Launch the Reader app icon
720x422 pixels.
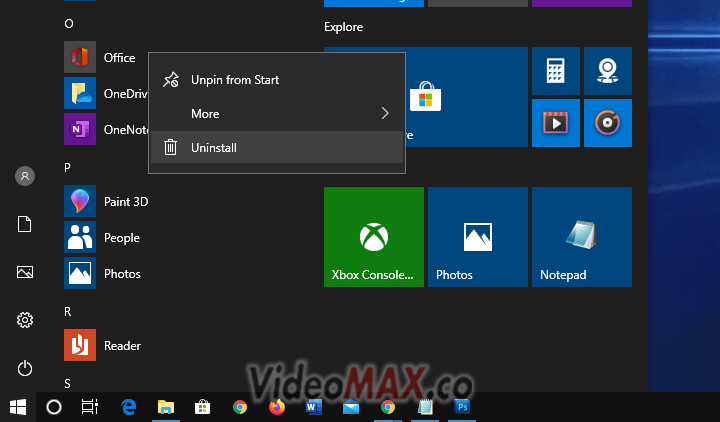coord(80,345)
